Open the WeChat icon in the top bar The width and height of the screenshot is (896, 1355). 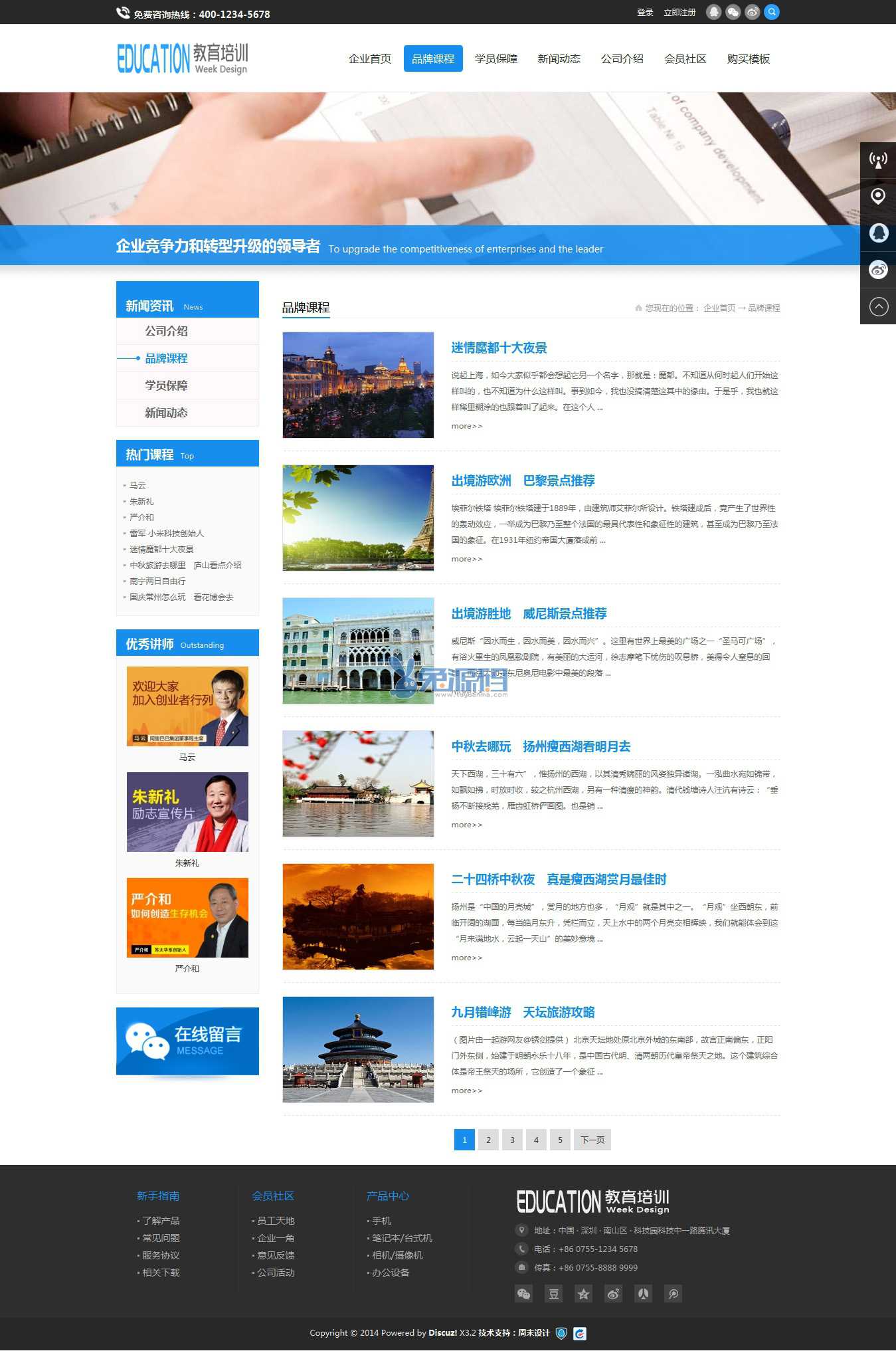click(x=733, y=13)
